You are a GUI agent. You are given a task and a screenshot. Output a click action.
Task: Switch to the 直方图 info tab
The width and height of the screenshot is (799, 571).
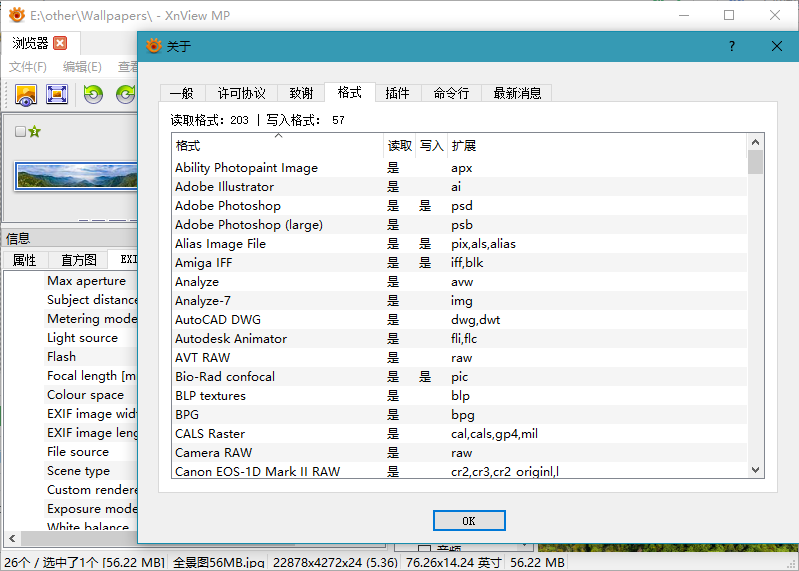78,260
